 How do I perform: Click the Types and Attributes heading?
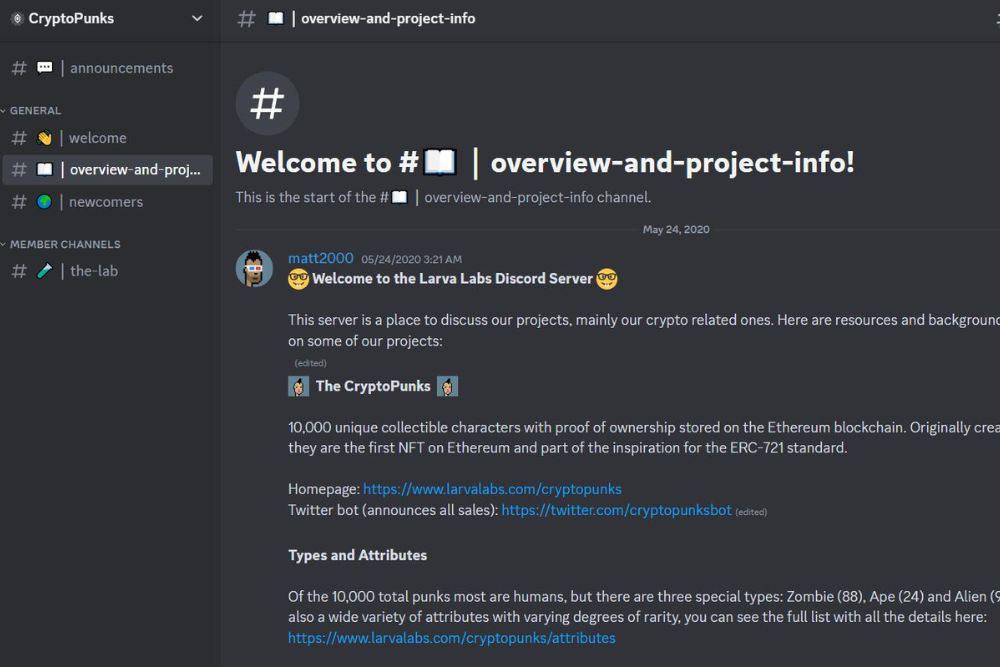click(x=358, y=555)
